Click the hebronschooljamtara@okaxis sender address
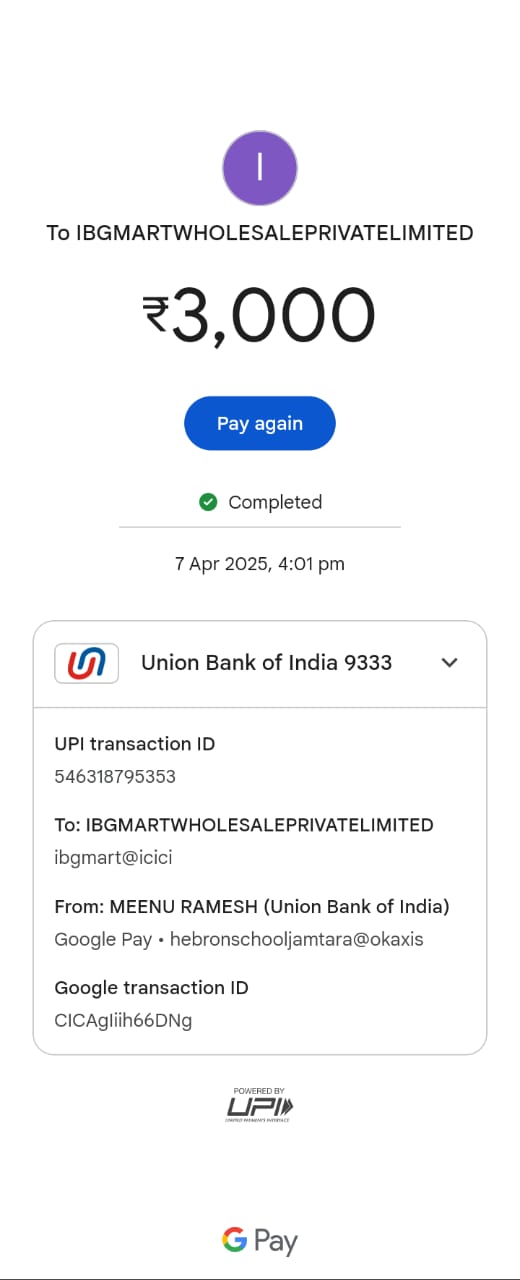520x1280 pixels. tap(296, 939)
